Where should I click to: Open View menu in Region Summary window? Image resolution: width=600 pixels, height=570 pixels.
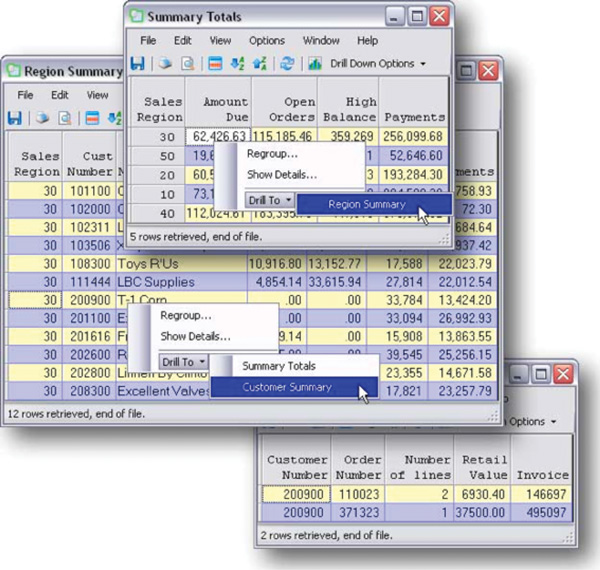coord(97,95)
